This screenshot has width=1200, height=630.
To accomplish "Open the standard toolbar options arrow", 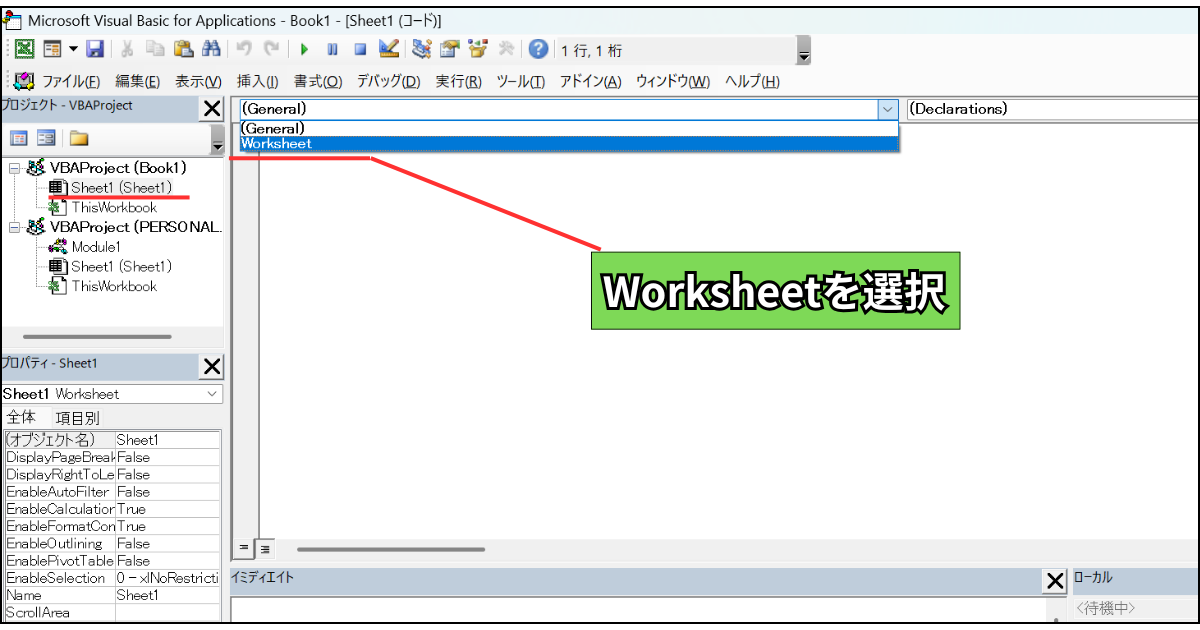I will click(x=804, y=50).
